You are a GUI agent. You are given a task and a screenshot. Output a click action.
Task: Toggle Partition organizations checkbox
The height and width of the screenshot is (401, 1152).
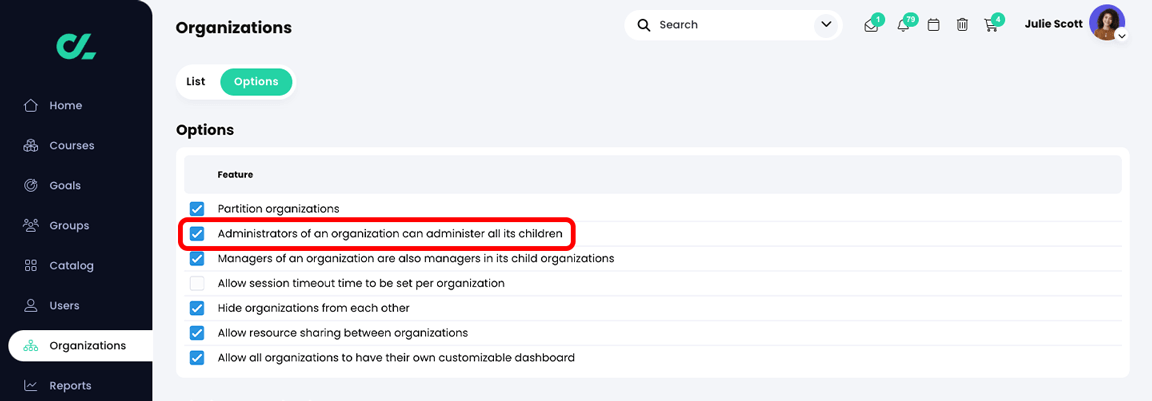197,209
